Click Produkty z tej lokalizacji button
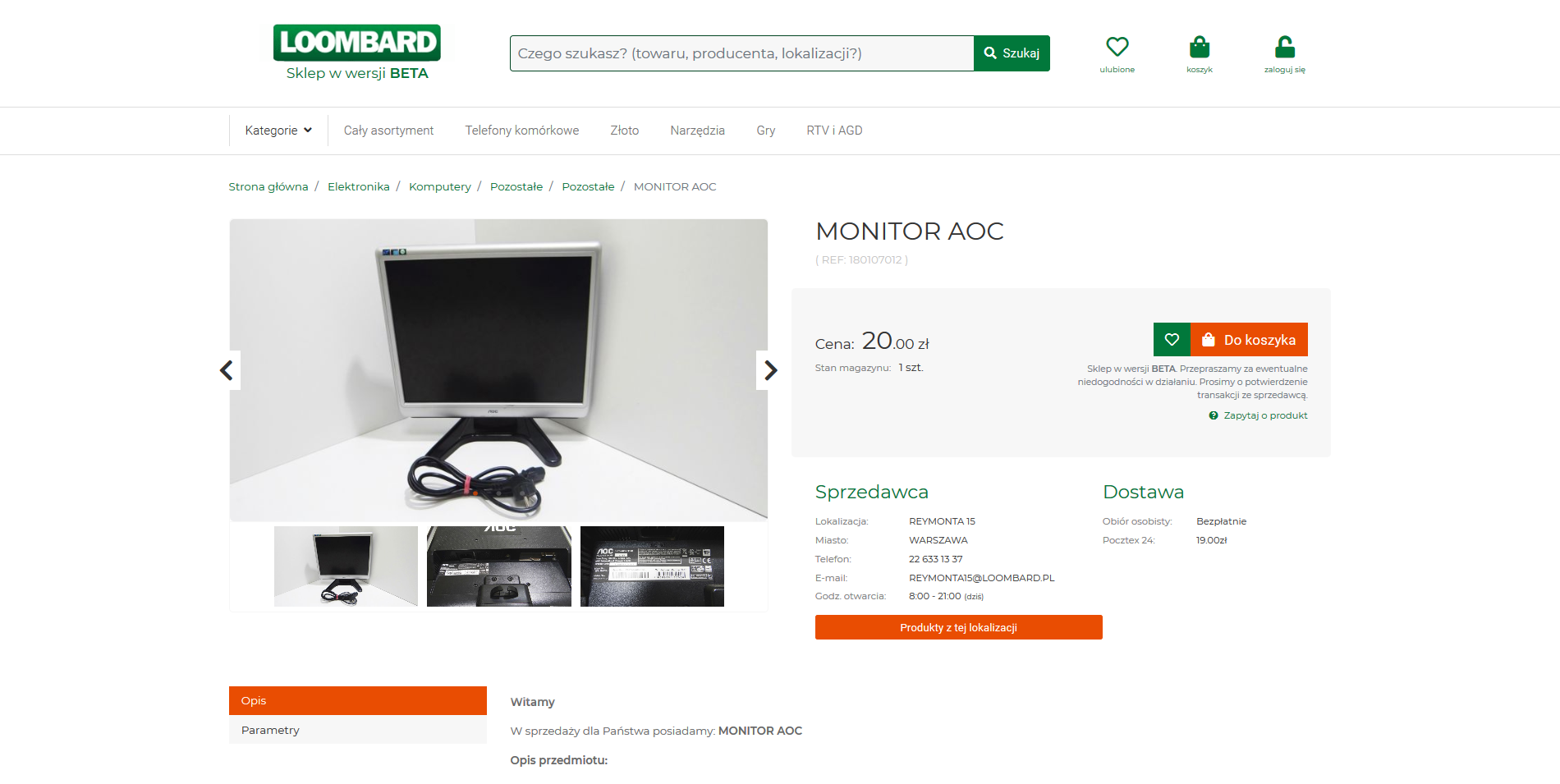 coord(958,627)
